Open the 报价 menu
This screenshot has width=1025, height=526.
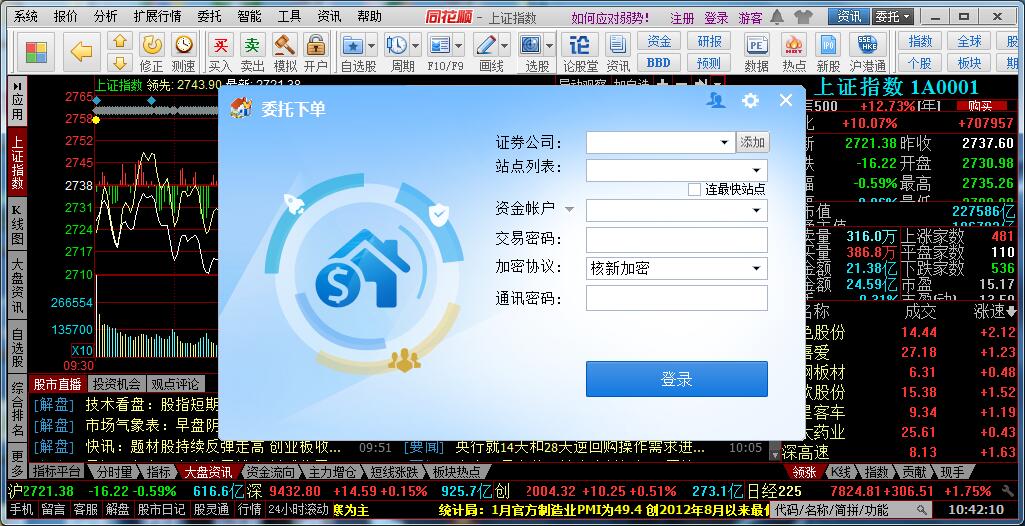tap(65, 17)
